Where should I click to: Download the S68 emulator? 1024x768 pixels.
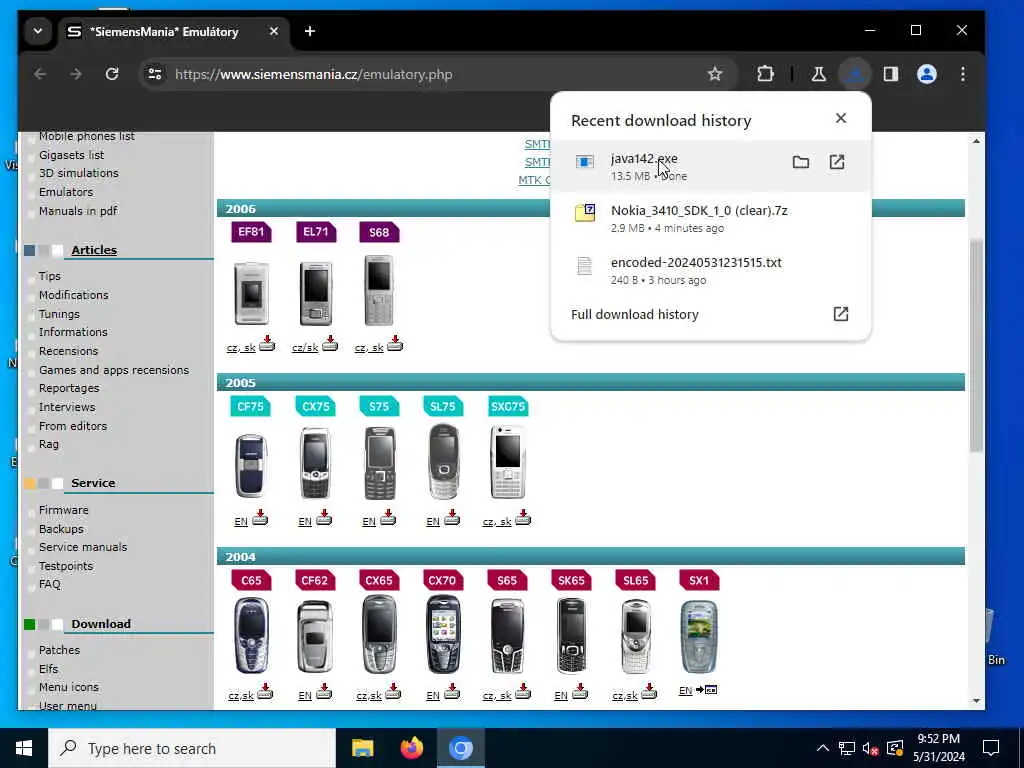[x=395, y=344]
